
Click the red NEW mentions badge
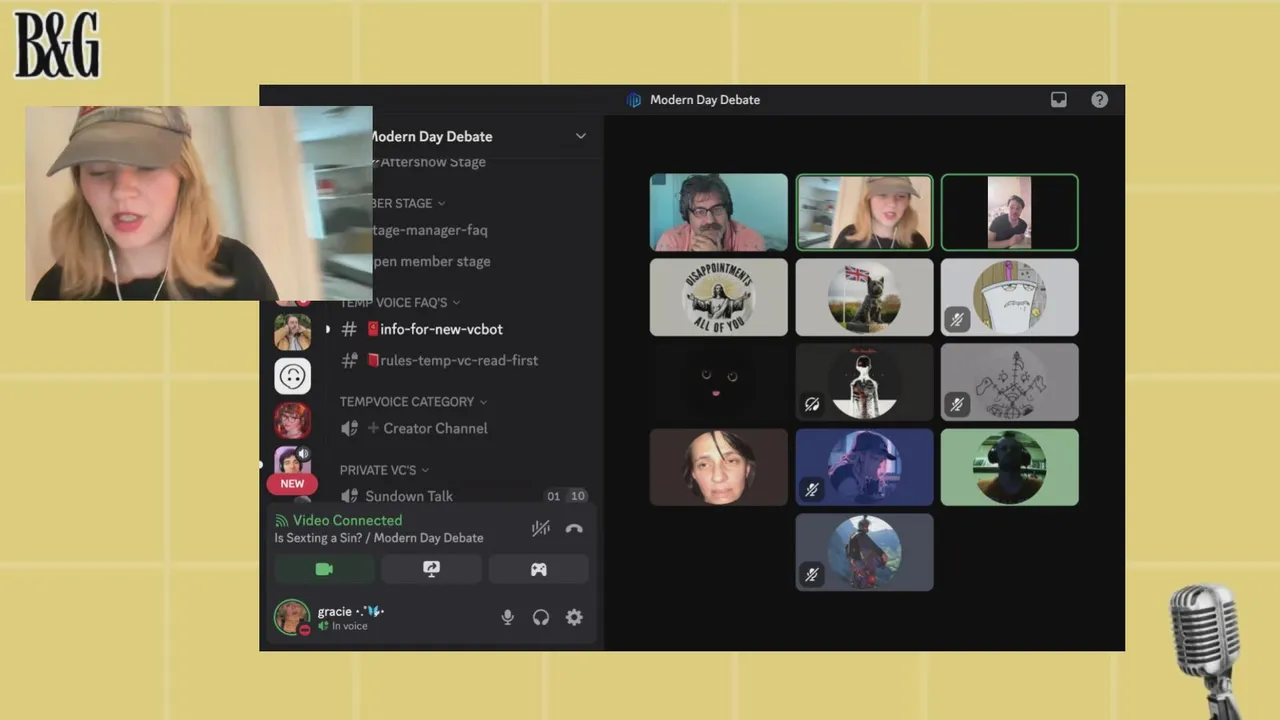point(292,483)
